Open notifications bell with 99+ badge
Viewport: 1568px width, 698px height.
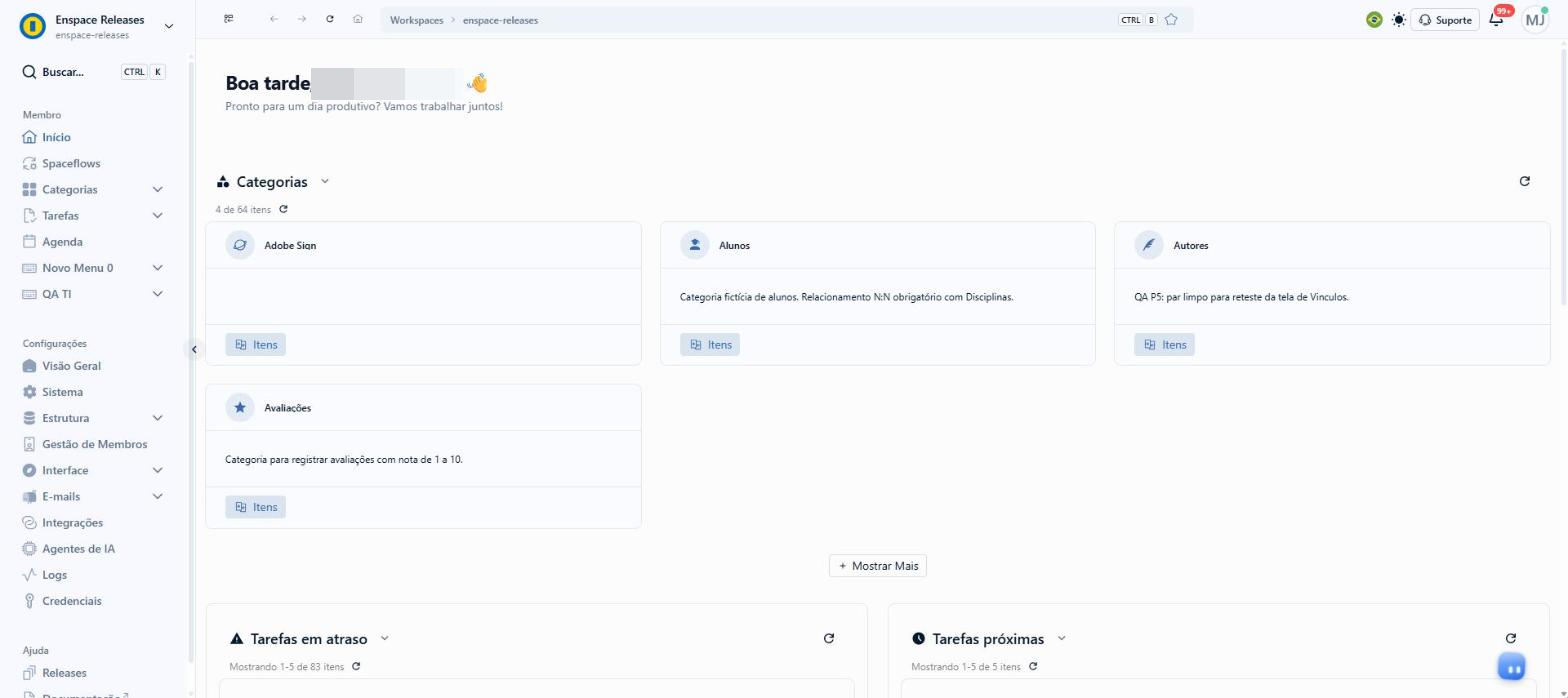[x=1497, y=19]
